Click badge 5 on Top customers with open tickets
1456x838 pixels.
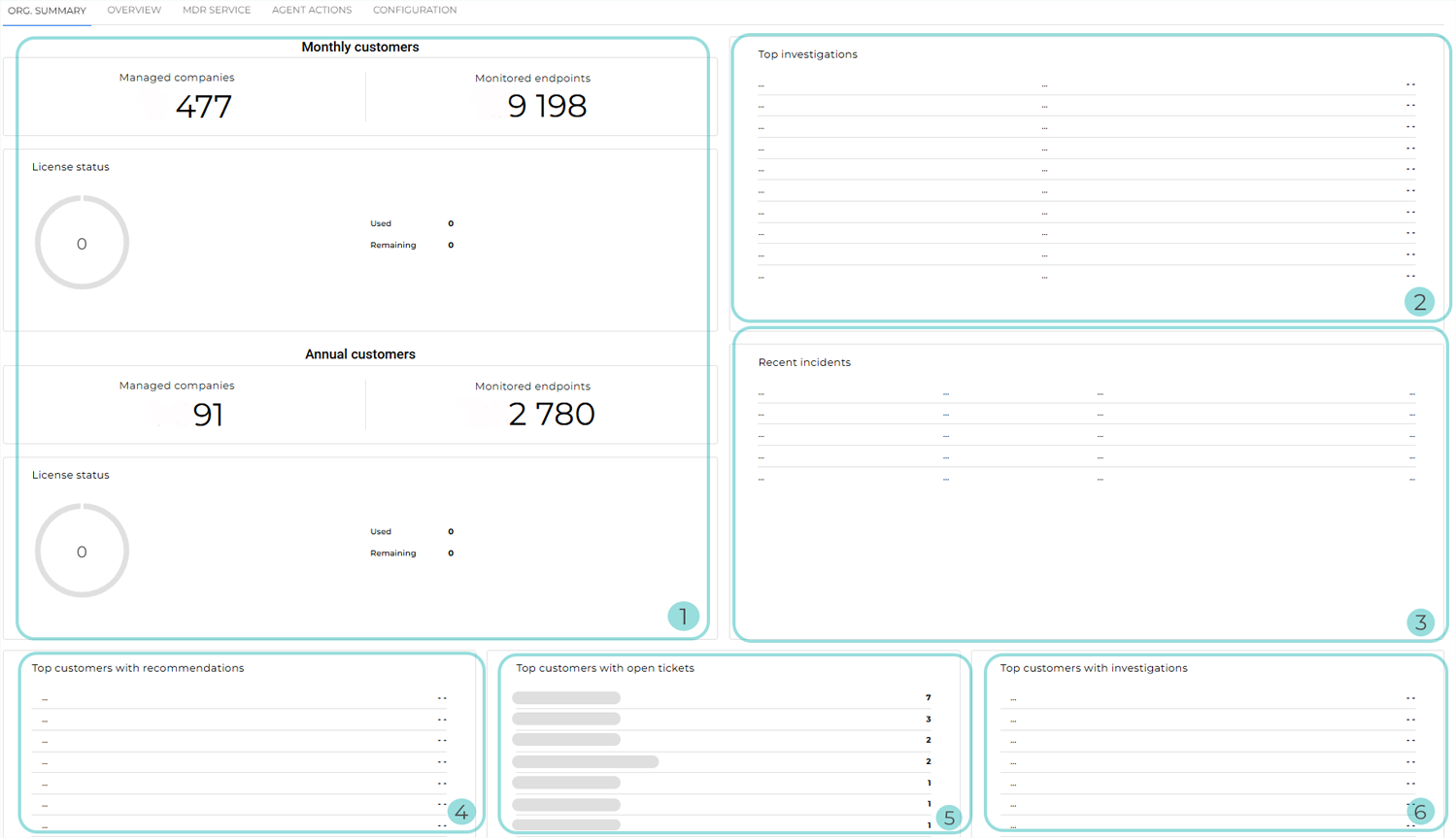click(948, 819)
